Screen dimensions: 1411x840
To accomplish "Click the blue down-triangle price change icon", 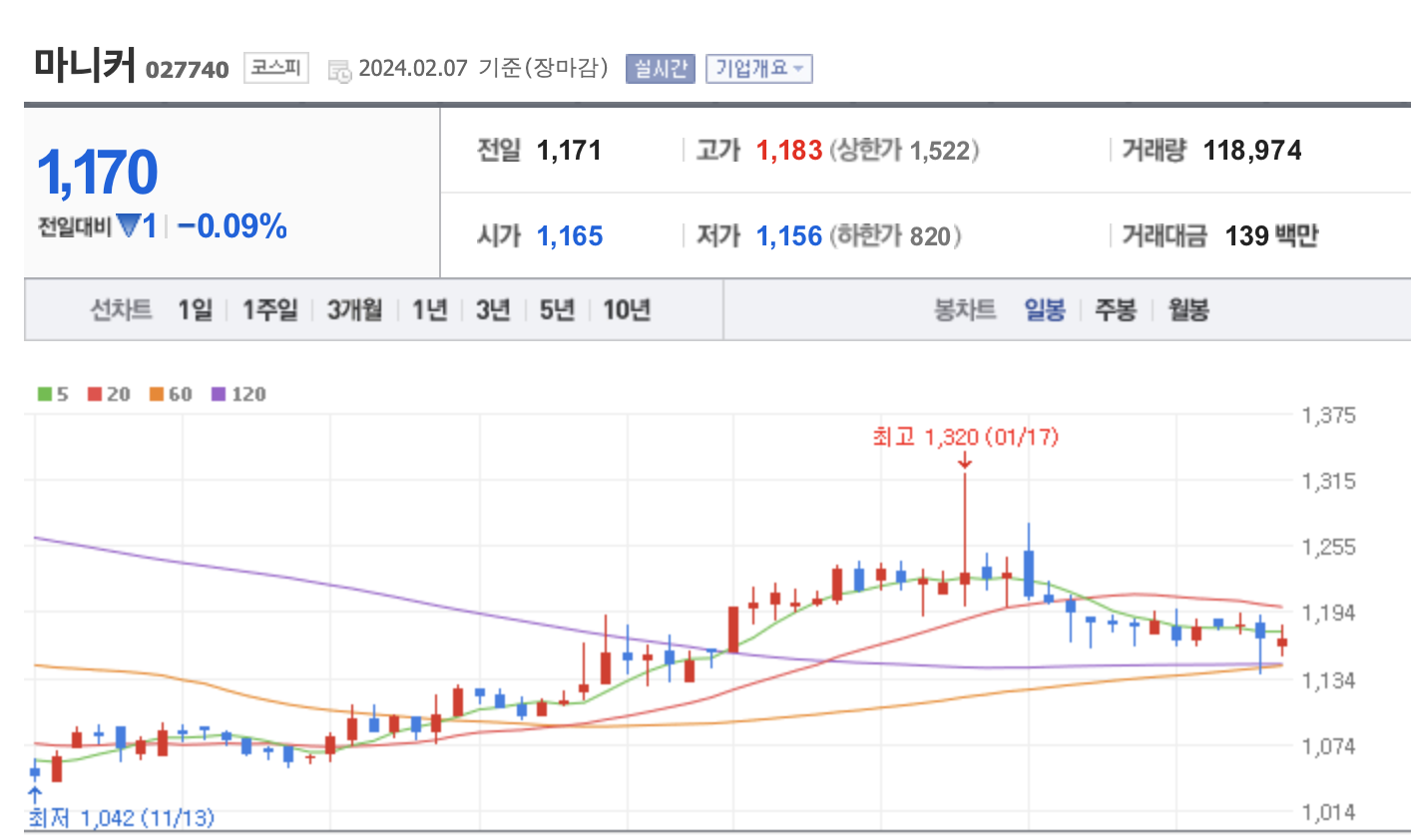I will [x=129, y=226].
